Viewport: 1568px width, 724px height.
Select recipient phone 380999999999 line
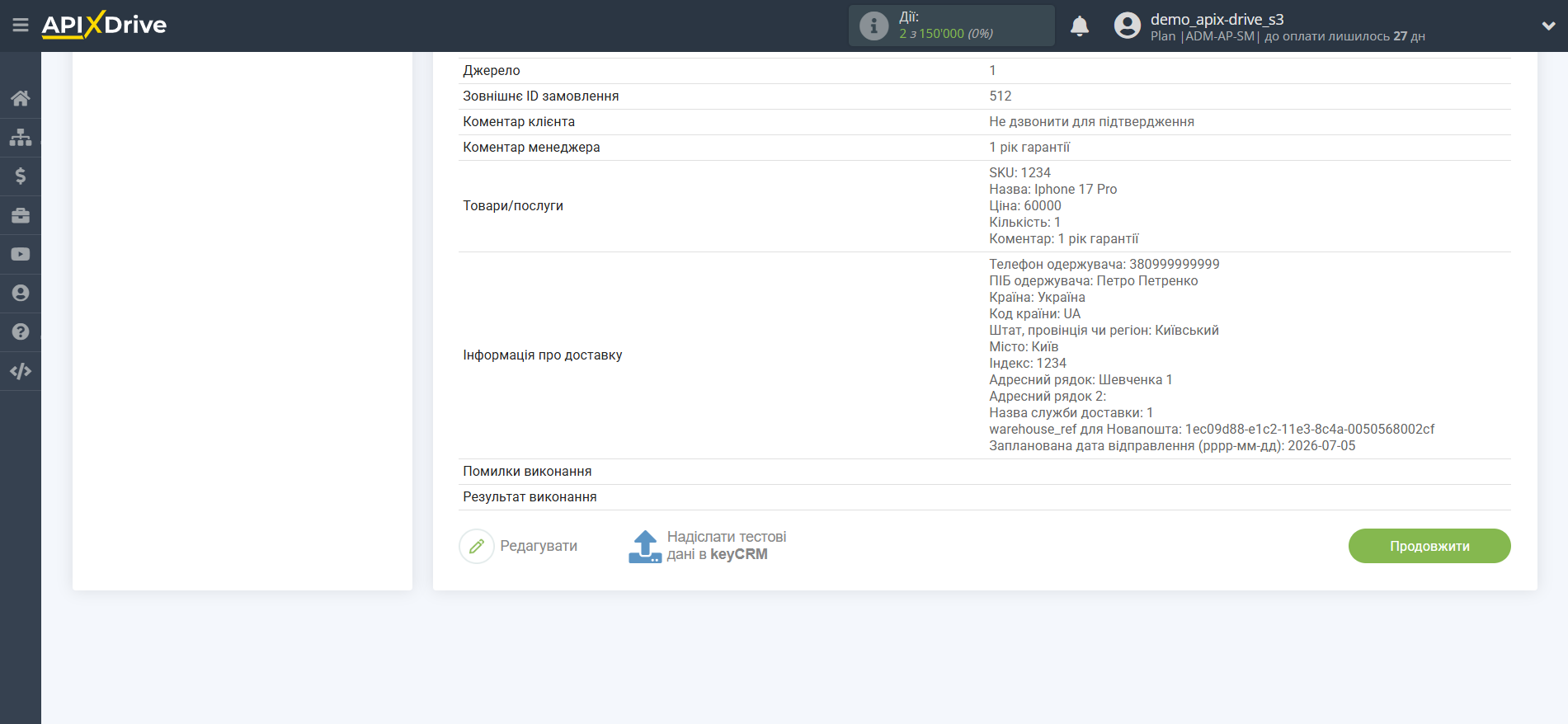[x=1104, y=265]
